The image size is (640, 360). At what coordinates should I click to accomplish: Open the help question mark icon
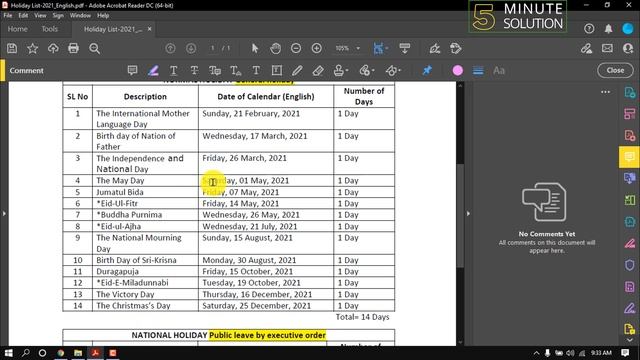tap(589, 29)
